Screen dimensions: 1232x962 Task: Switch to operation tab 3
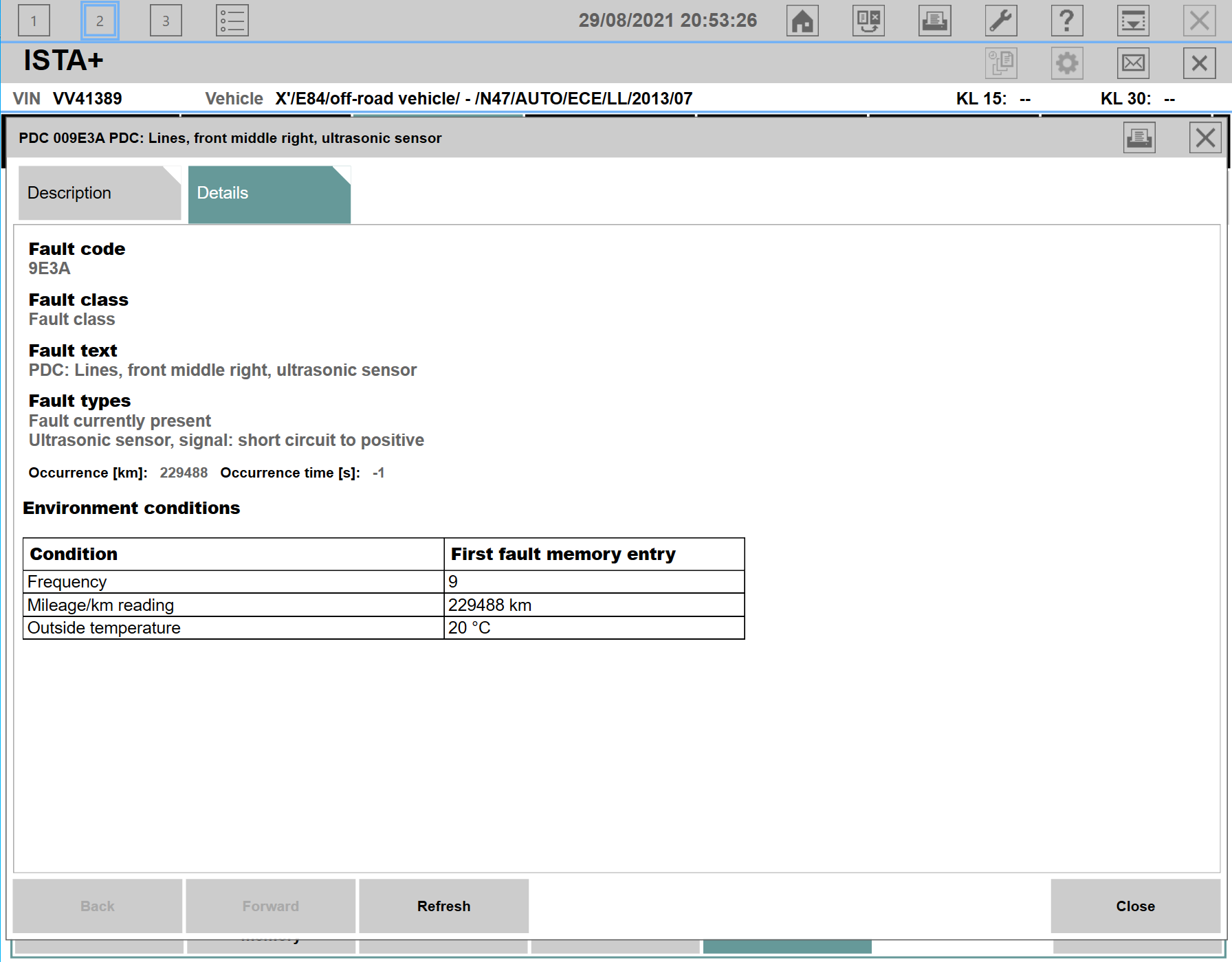(166, 21)
